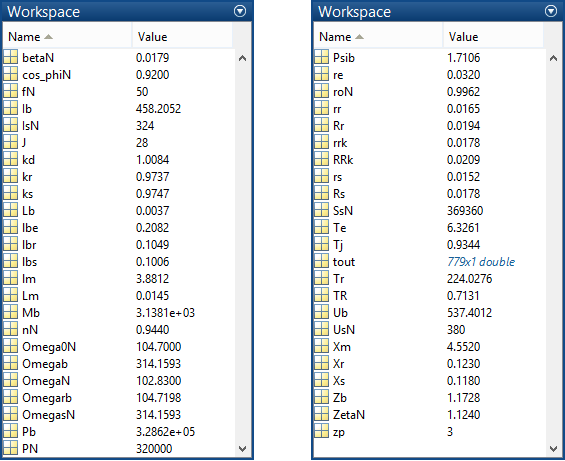Sort right workspace by Name column

point(378,36)
